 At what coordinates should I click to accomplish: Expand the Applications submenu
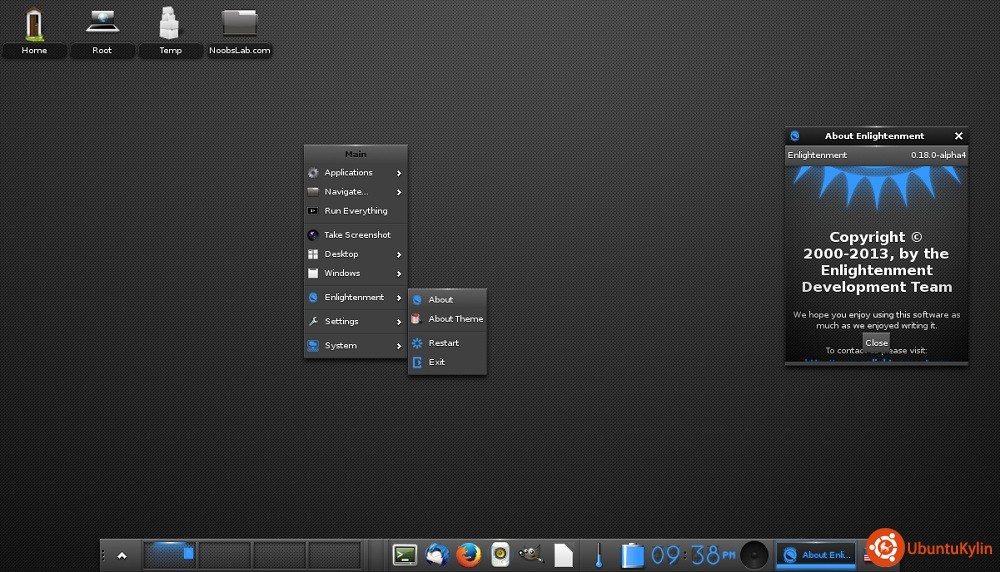pos(355,173)
